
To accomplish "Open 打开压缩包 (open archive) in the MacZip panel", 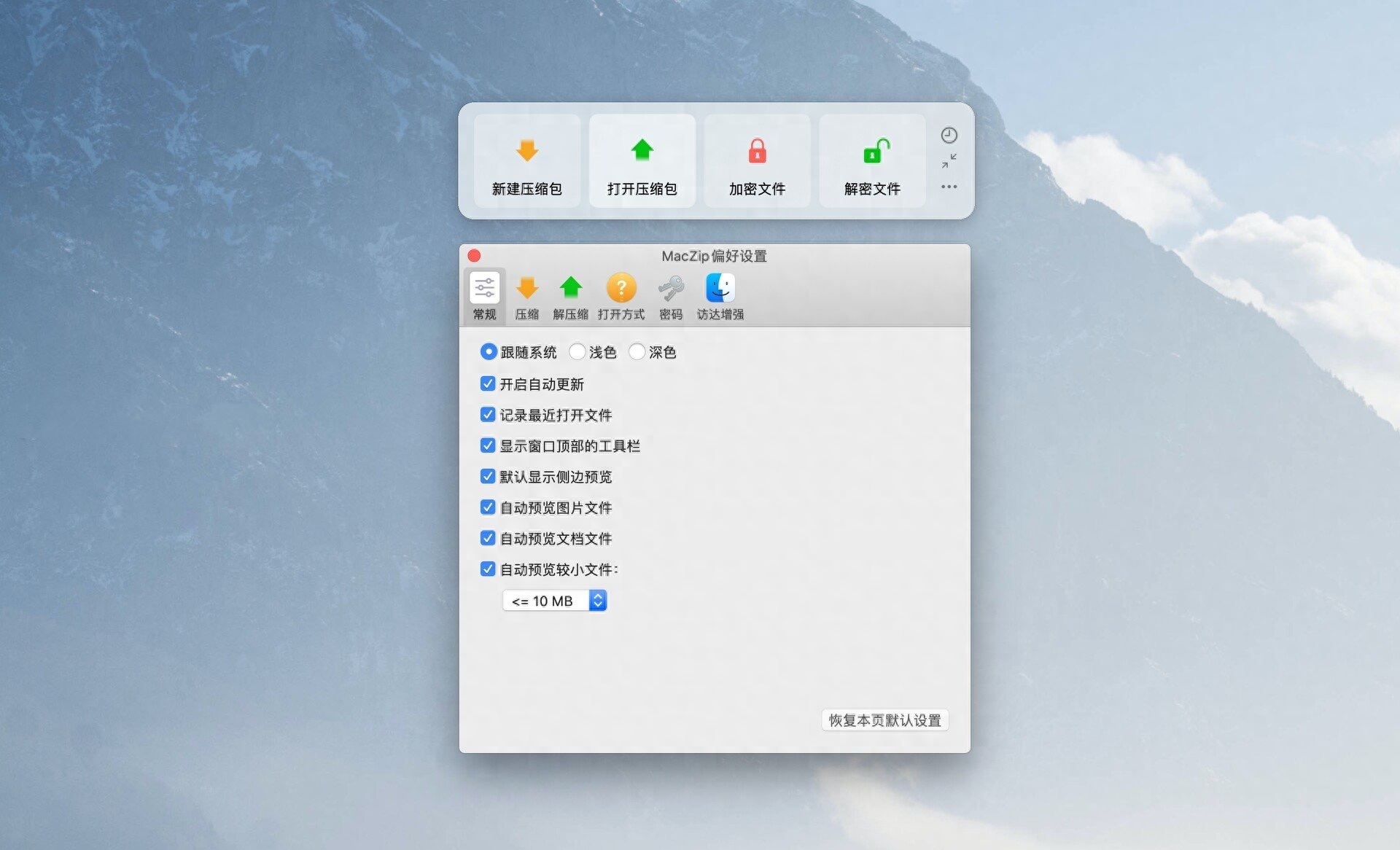I will pyautogui.click(x=642, y=161).
